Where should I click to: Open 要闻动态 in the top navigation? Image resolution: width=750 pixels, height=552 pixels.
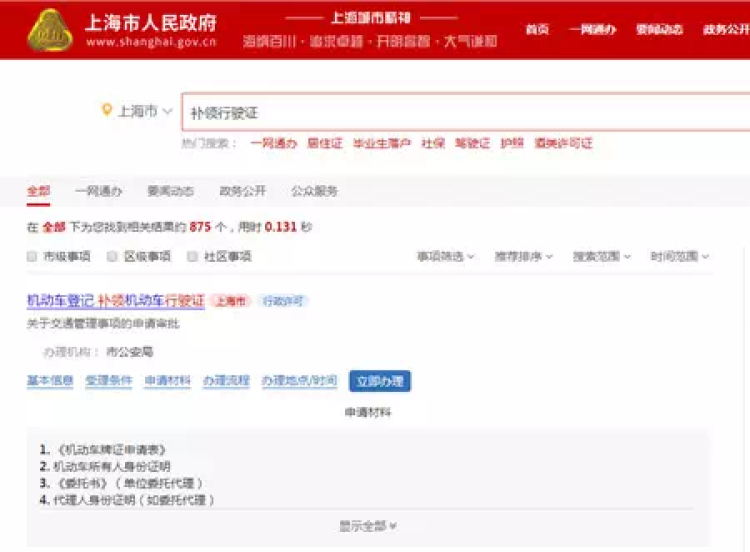(659, 30)
